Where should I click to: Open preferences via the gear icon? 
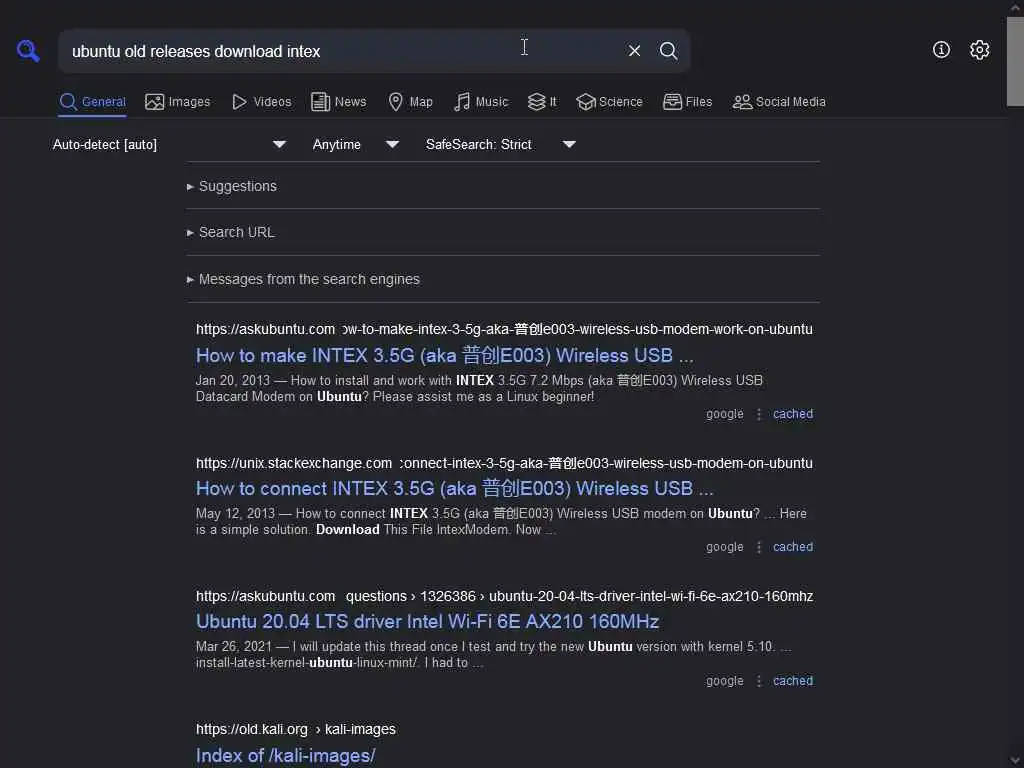click(x=979, y=50)
